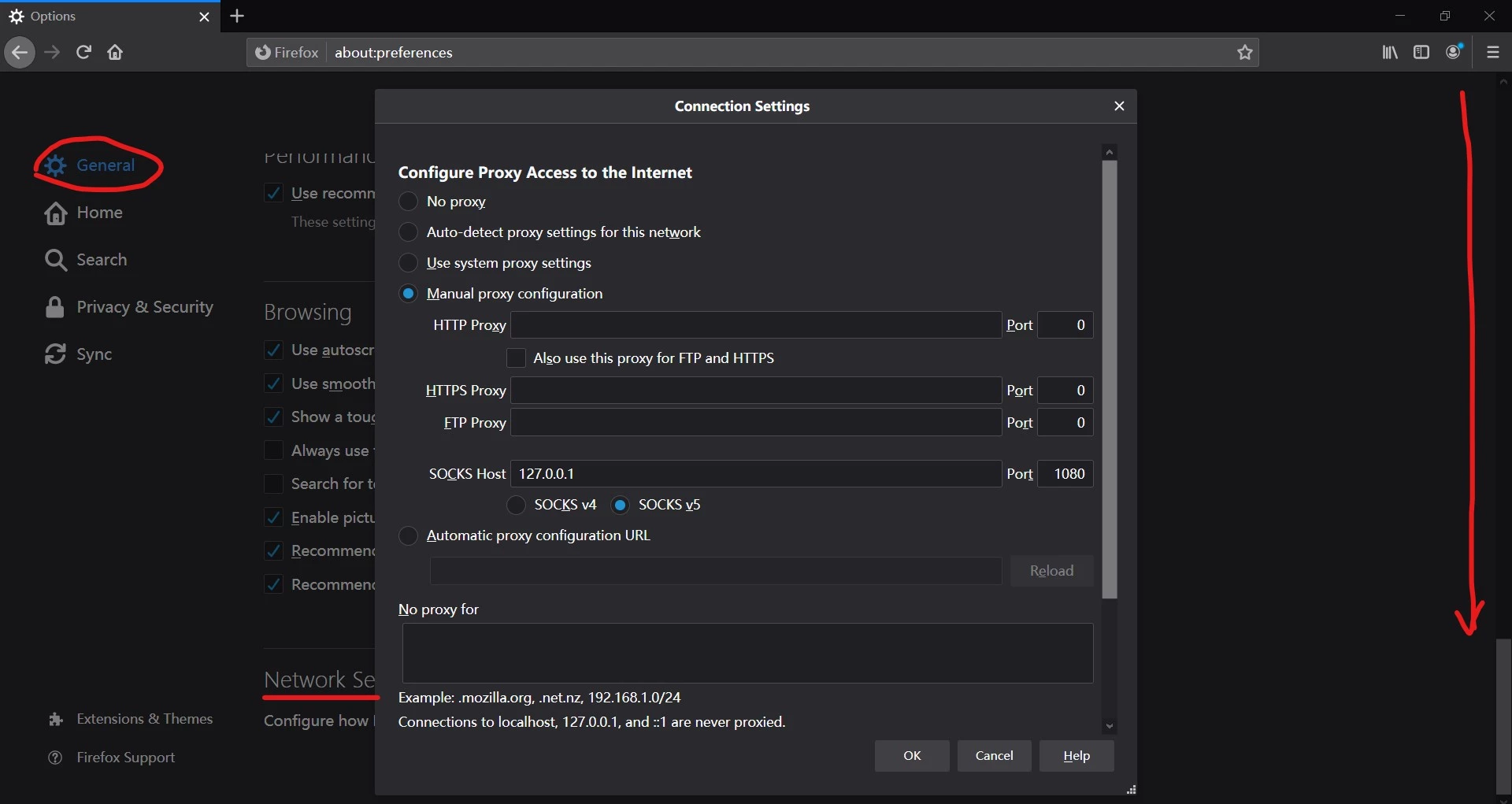Image resolution: width=1512 pixels, height=804 pixels.
Task: Toggle Use autoscrolling checkbox
Action: 273,350
